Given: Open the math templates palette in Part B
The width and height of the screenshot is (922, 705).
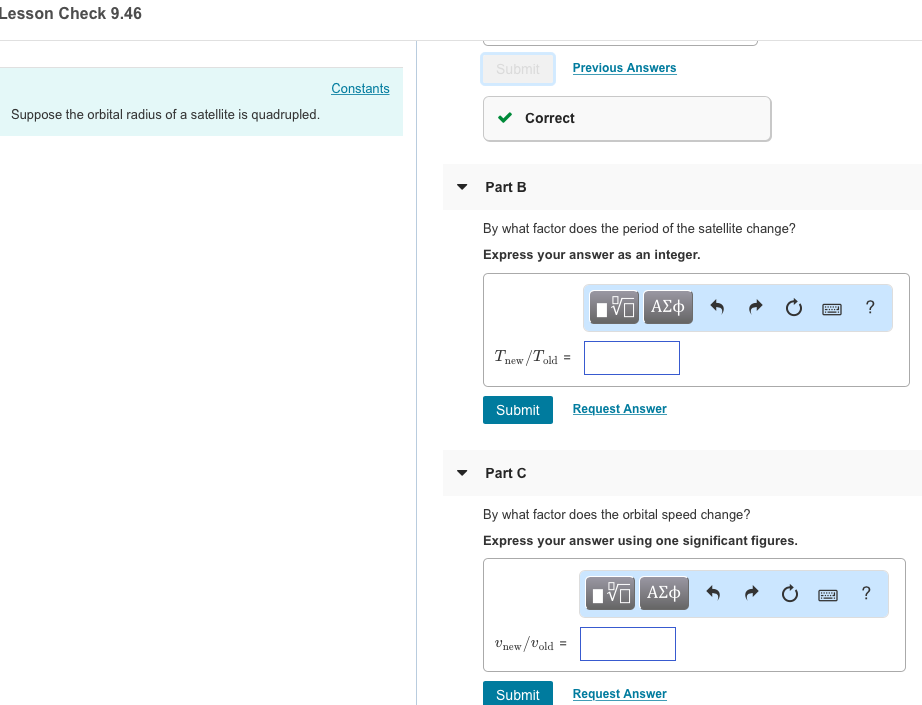Looking at the screenshot, I should tap(613, 307).
